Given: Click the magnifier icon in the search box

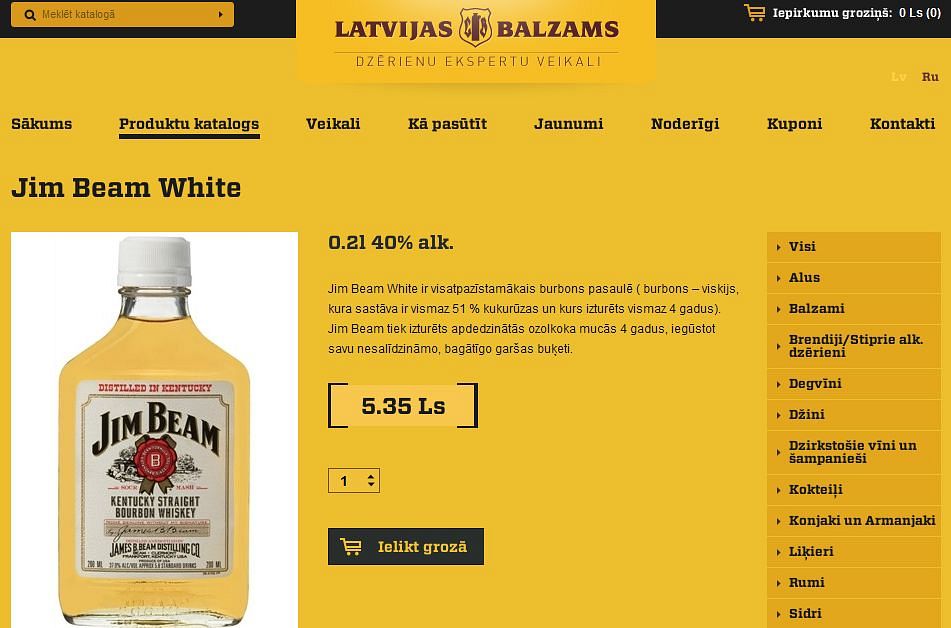Looking at the screenshot, I should pyautogui.click(x=30, y=15).
